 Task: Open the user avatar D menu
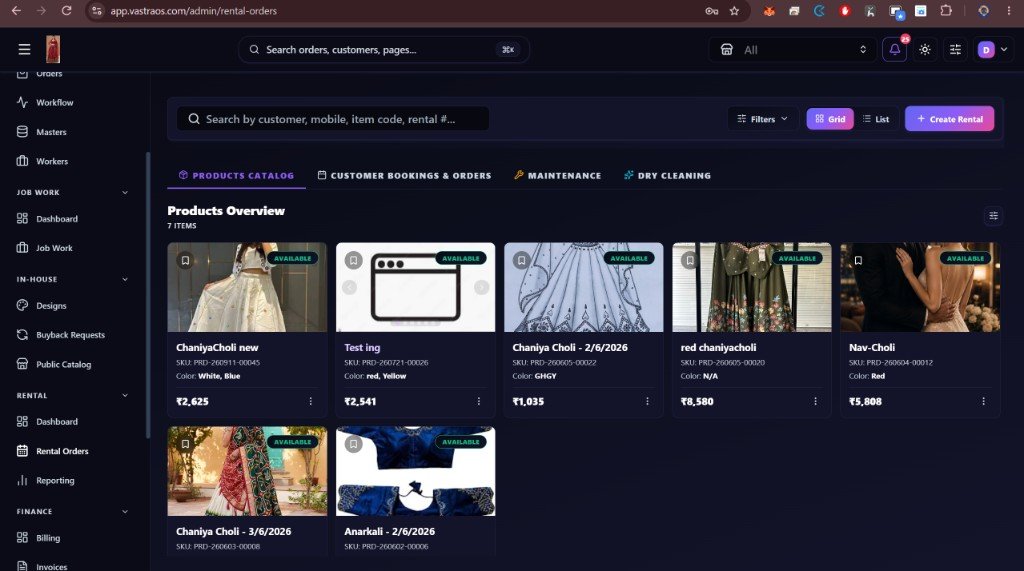993,50
